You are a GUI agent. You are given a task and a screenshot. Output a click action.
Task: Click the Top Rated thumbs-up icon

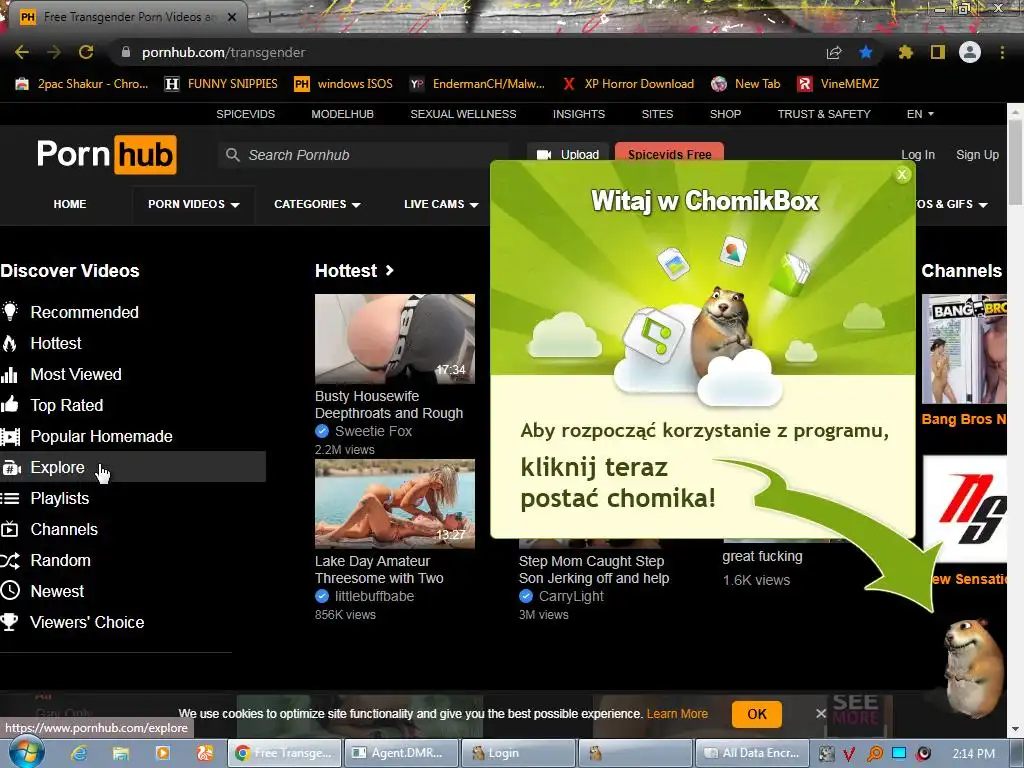[x=10, y=405]
